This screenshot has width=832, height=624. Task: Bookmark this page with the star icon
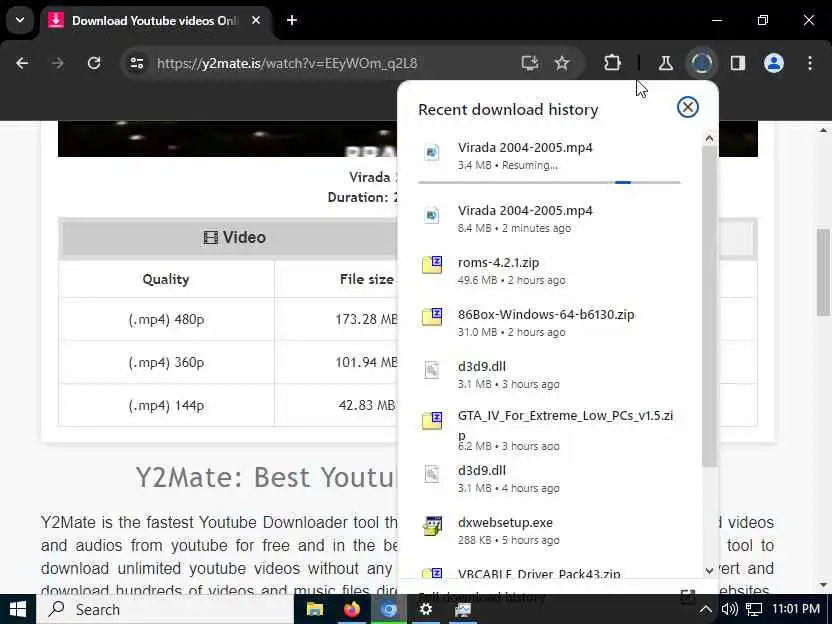coord(562,63)
